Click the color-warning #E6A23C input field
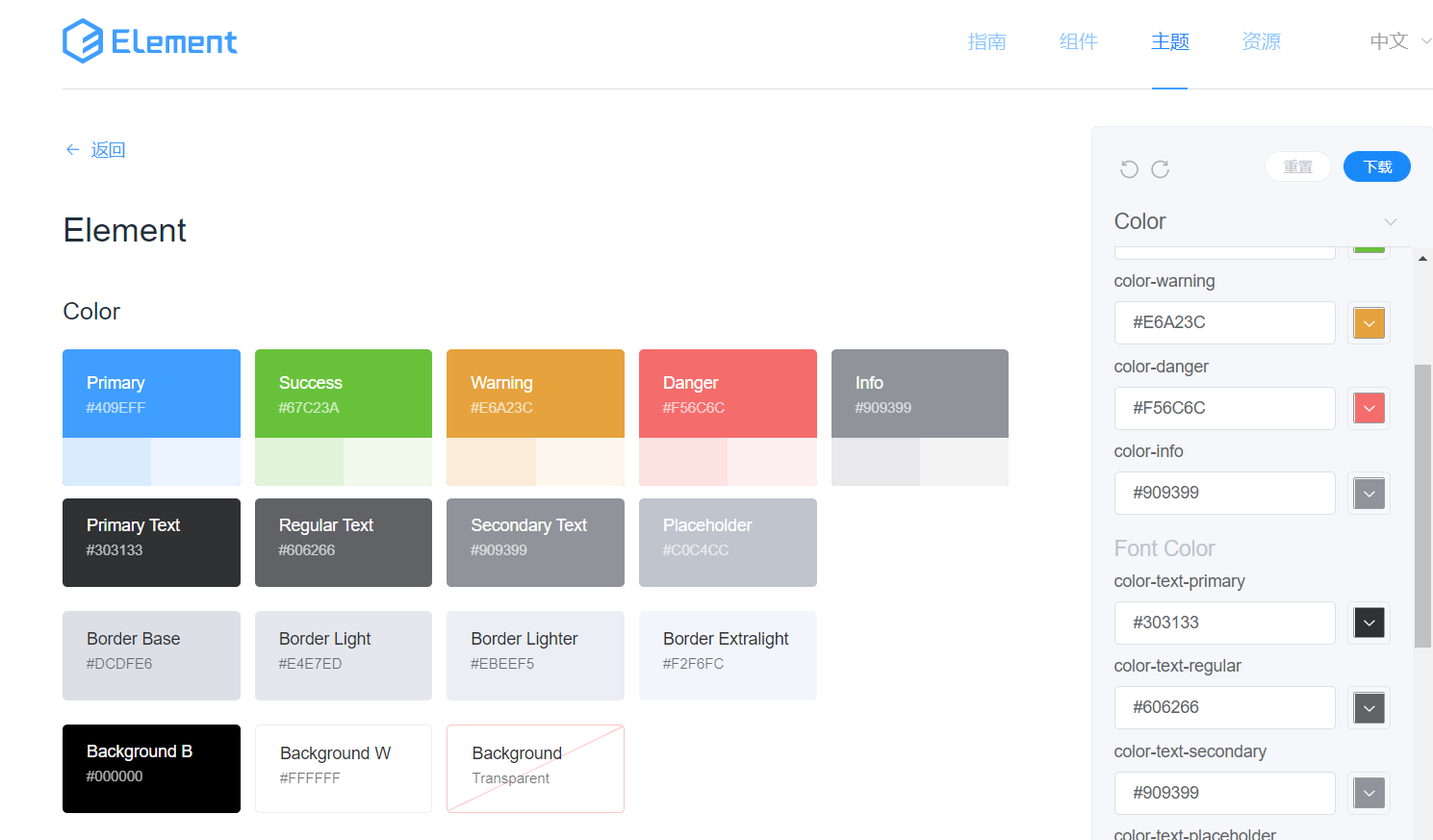Viewport: 1433px width, 840px height. [x=1224, y=322]
